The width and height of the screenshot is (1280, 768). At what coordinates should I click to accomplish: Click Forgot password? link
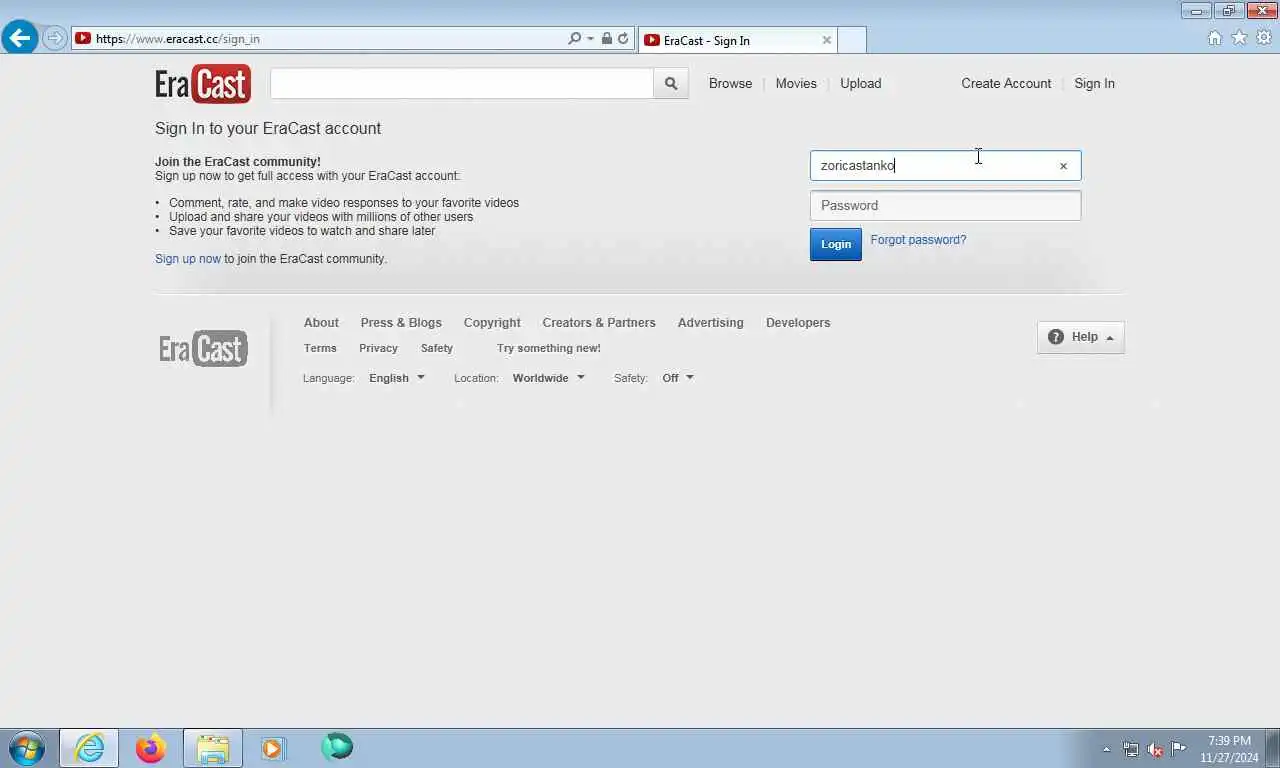918,240
